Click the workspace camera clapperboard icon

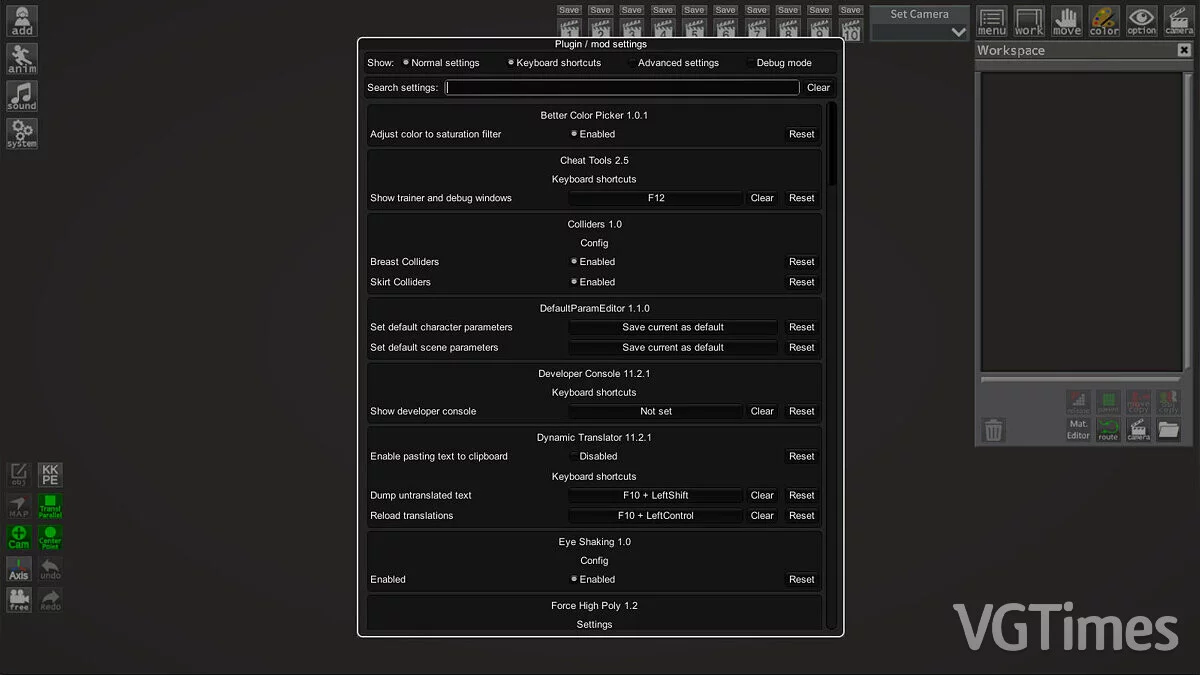[x=1138, y=430]
